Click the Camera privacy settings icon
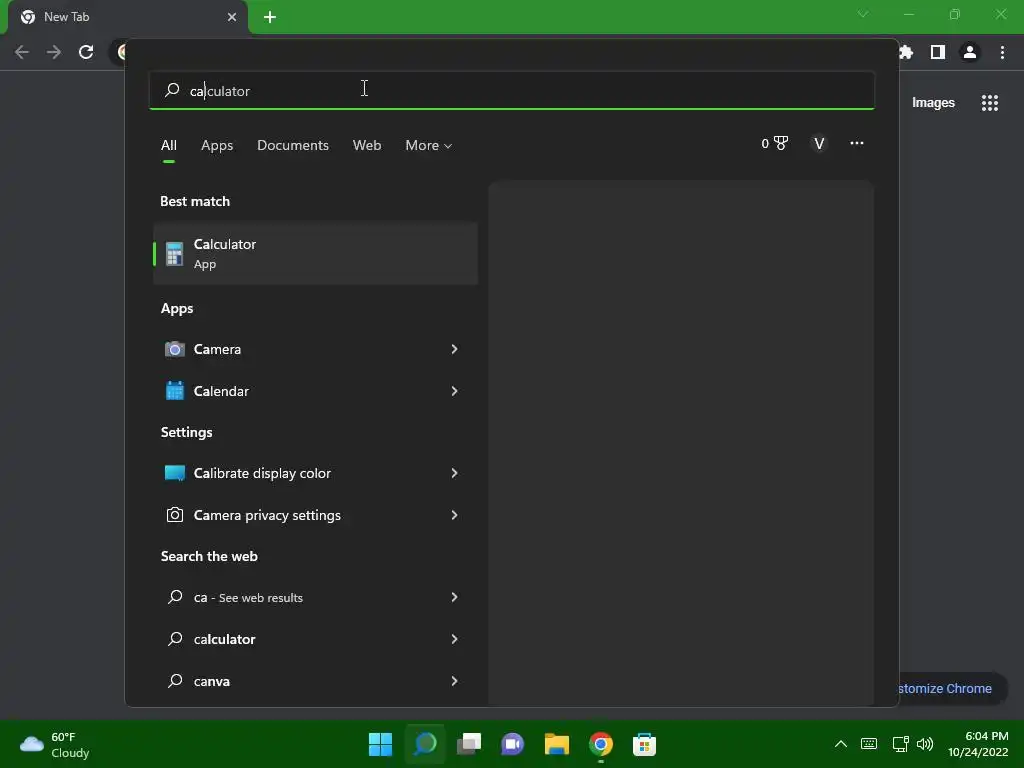The width and height of the screenshot is (1024, 768). click(x=174, y=515)
